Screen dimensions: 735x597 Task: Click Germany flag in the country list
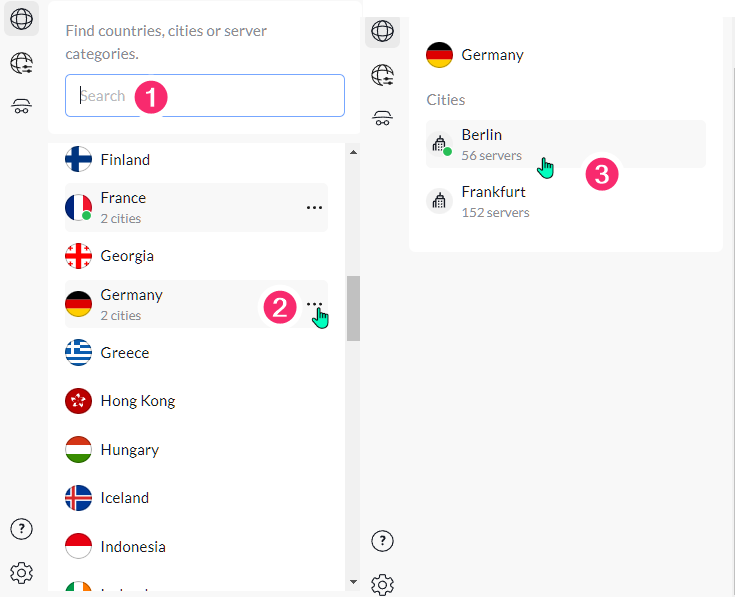tap(78, 304)
